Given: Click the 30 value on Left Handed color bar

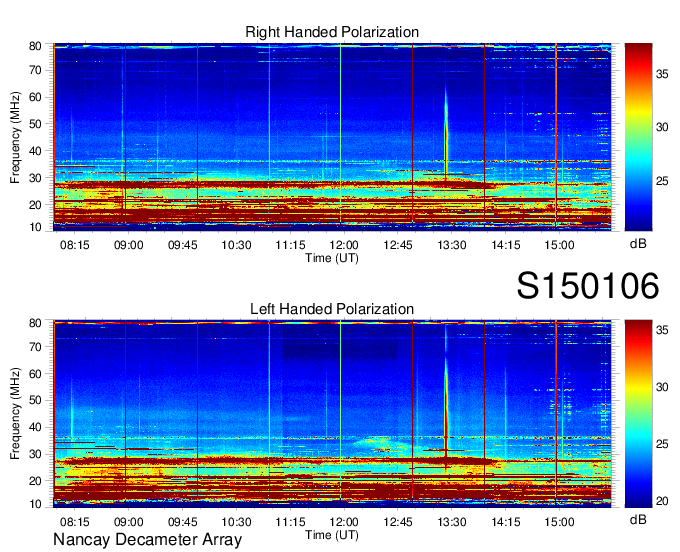Looking at the screenshot, I should coord(662,387).
